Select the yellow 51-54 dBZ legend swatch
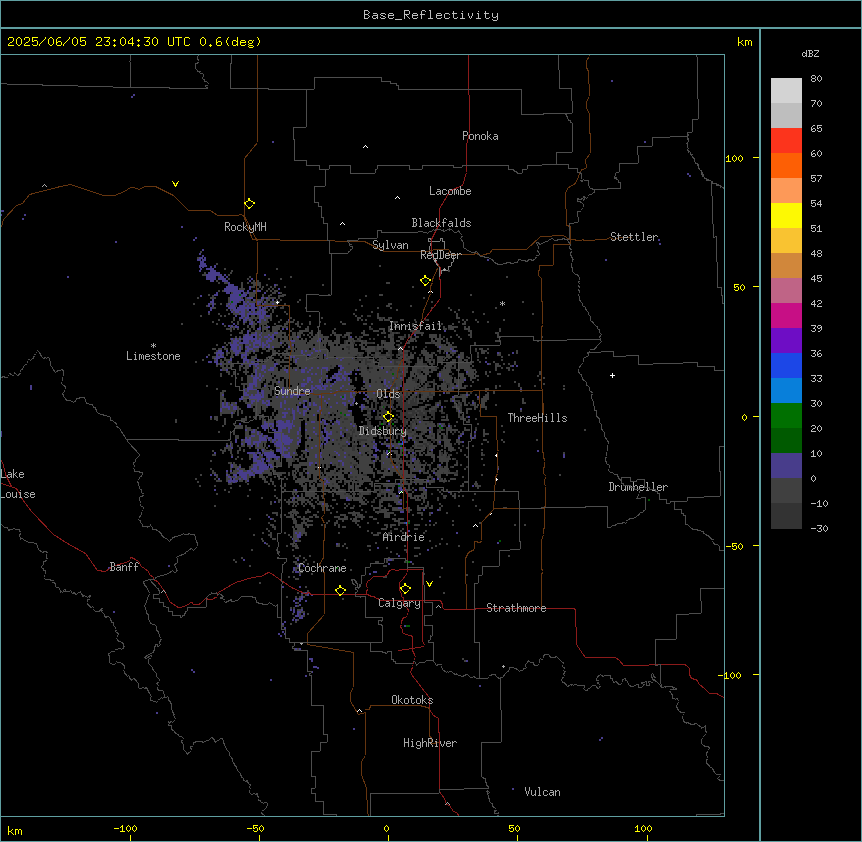Viewport: 862px width, 842px height. pos(786,215)
